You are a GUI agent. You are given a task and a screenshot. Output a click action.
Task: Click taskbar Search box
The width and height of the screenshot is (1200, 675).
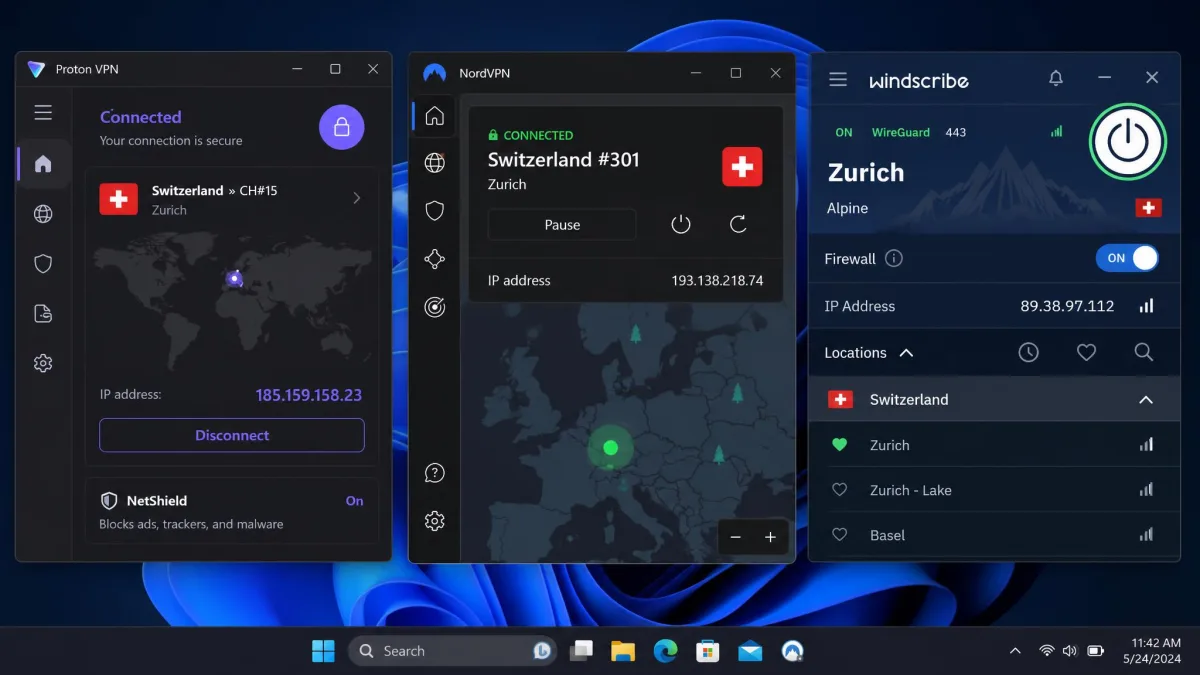click(x=453, y=651)
